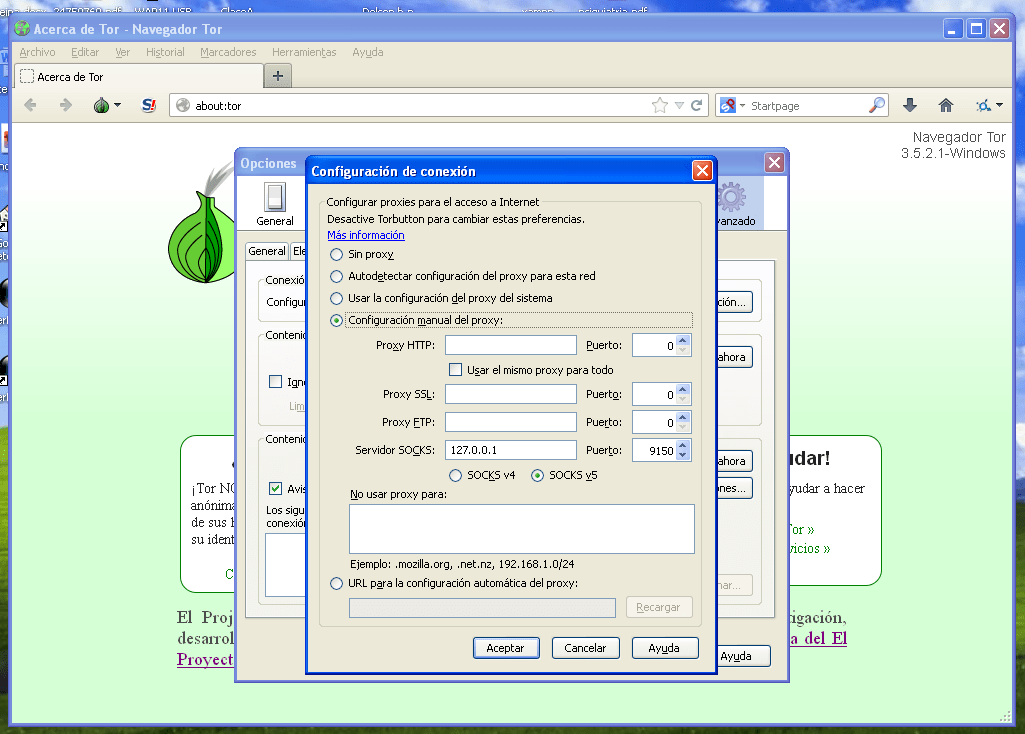
Task: Open the rightmost toolbar gear icon
Action: point(983,105)
